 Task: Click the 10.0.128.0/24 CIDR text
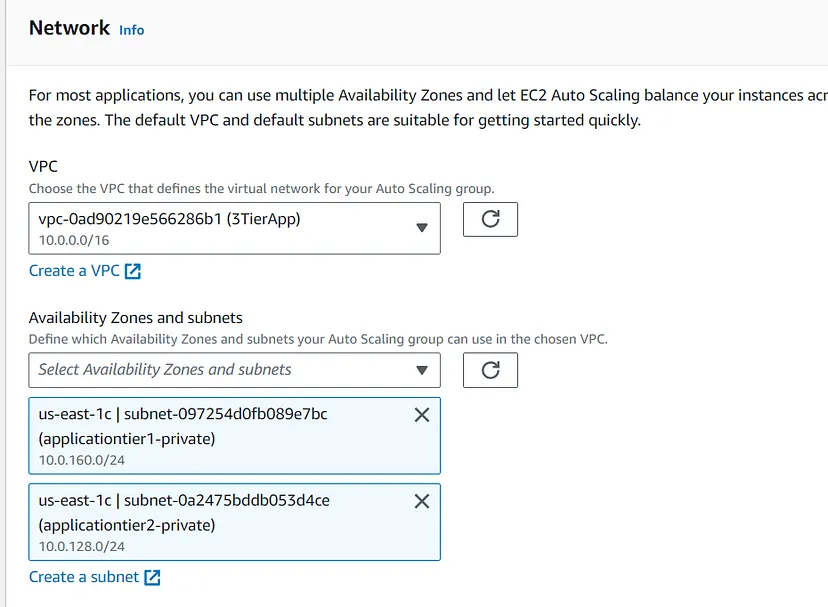pos(82,546)
